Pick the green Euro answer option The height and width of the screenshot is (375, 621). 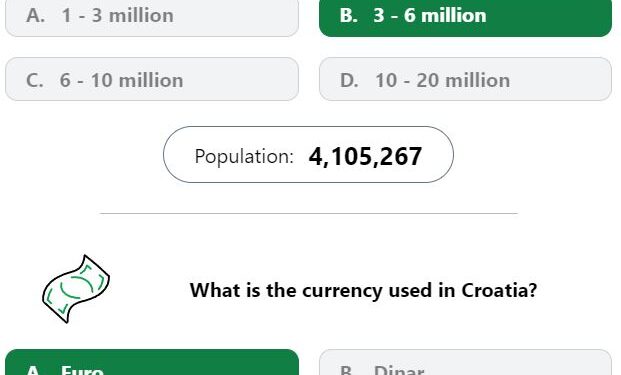pos(152,362)
